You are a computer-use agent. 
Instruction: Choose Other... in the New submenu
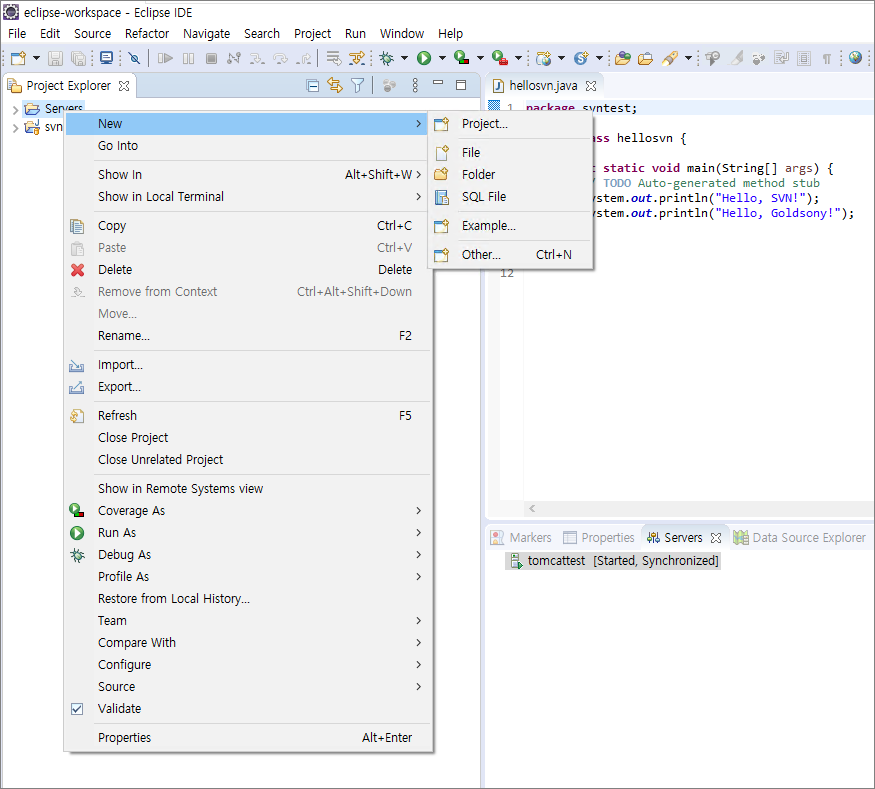point(510,255)
